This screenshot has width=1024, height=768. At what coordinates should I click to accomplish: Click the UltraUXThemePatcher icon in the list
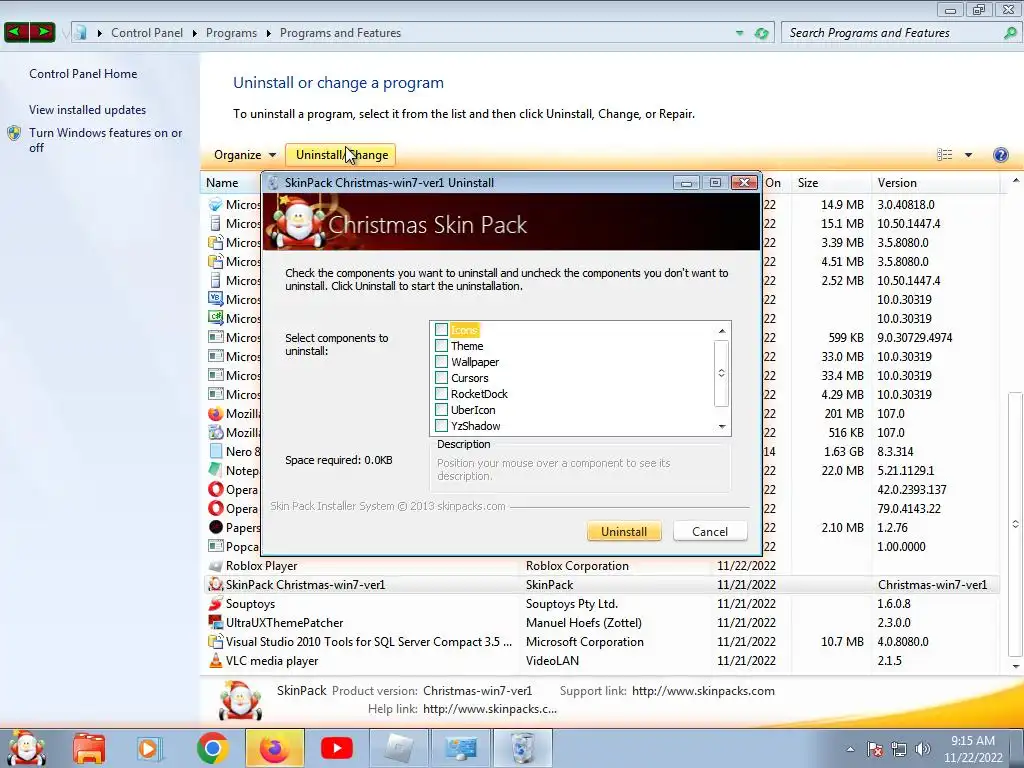(216, 622)
